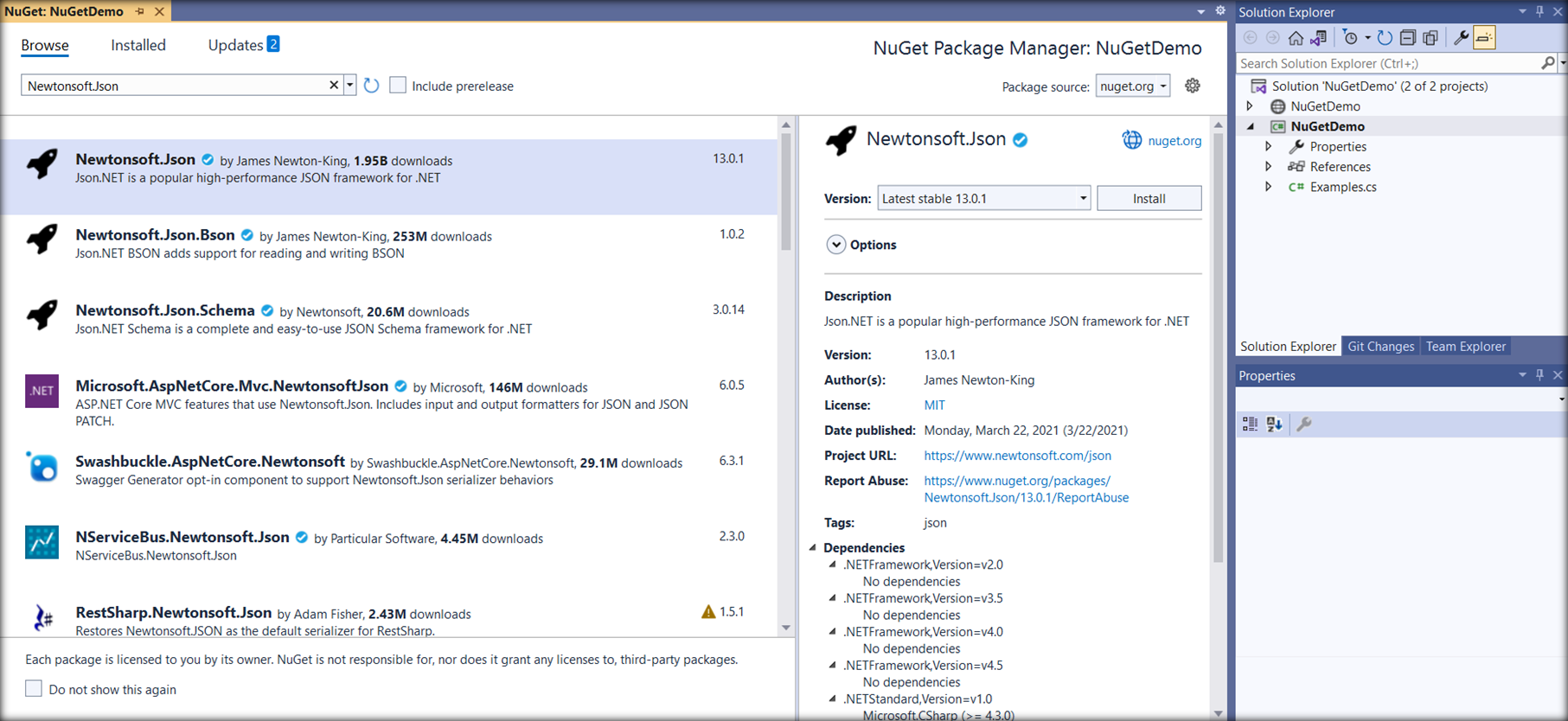Expand the References node in Solution Explorer
1568x721 pixels.
[x=1269, y=166]
